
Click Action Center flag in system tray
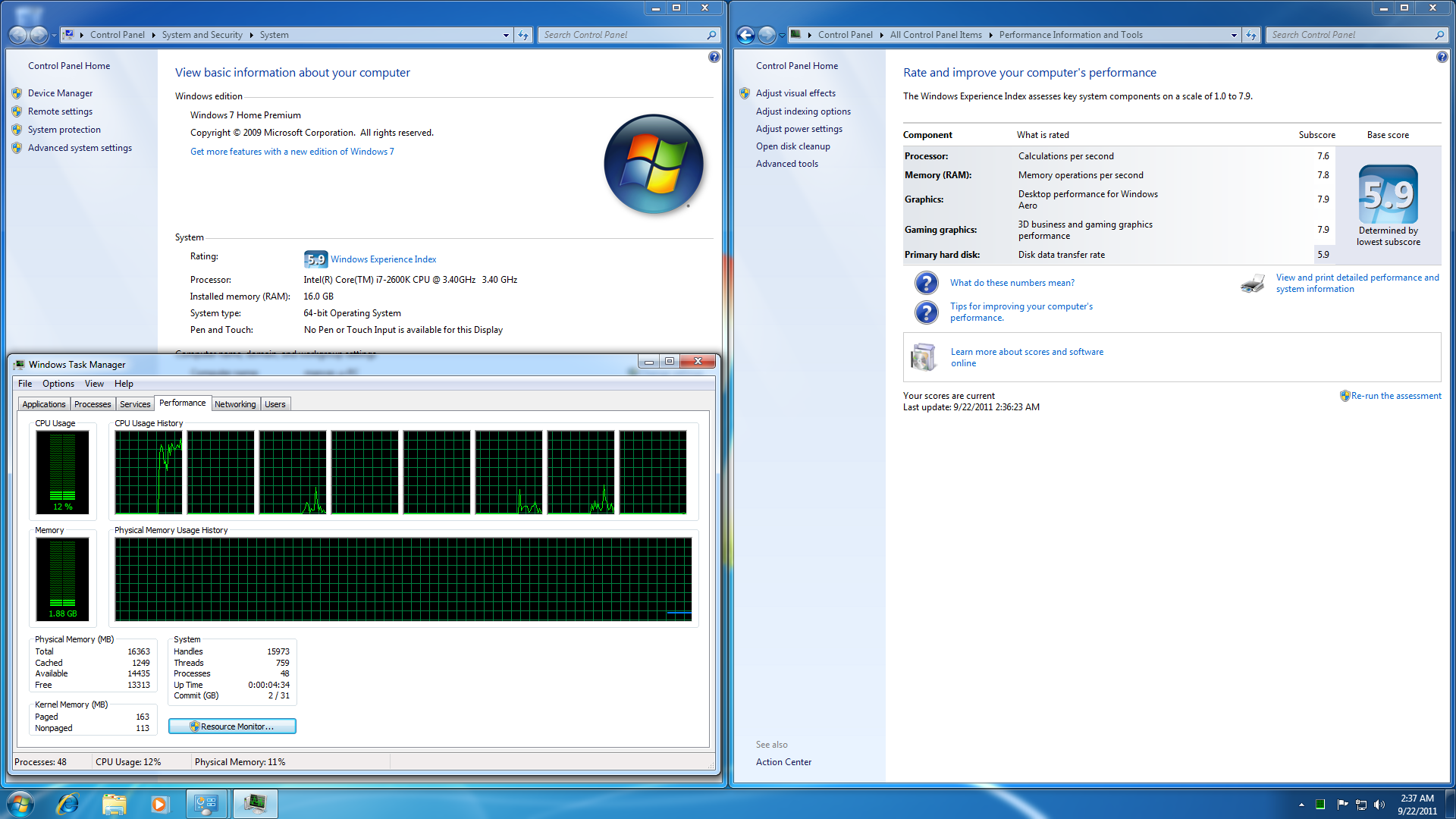click(x=1342, y=805)
